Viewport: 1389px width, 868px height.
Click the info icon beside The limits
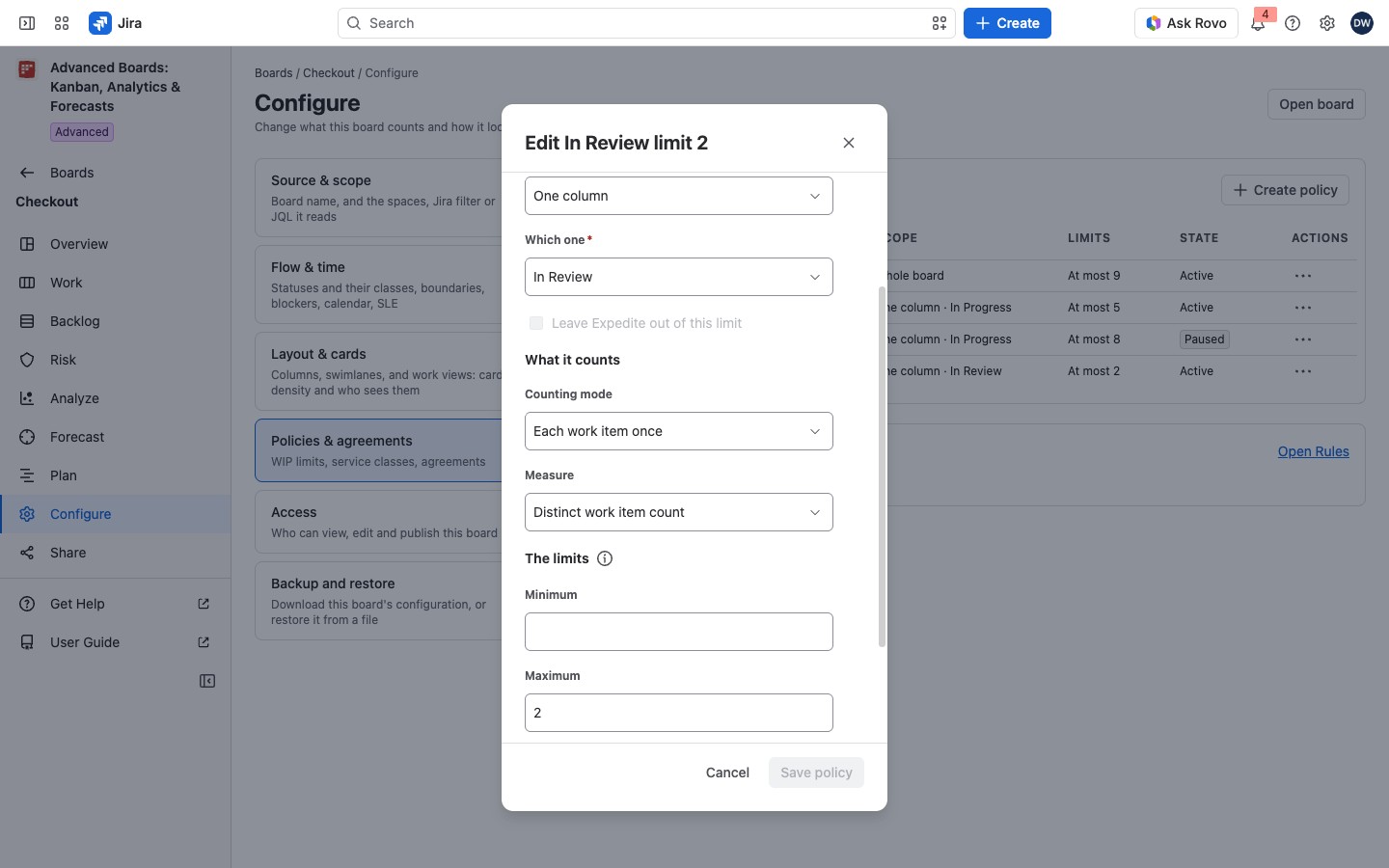[605, 558]
